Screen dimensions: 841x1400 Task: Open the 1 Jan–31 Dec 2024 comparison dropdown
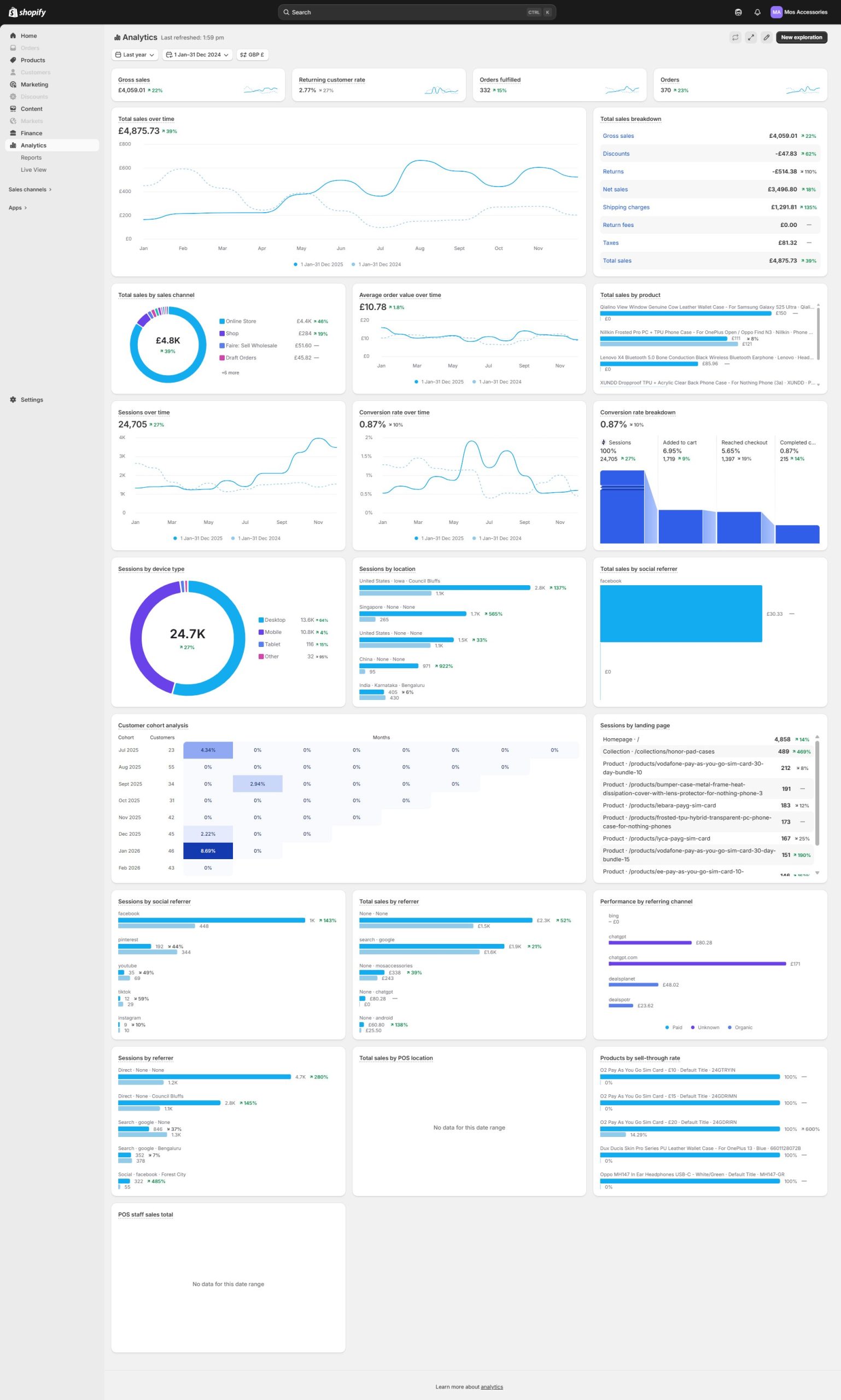click(x=197, y=55)
